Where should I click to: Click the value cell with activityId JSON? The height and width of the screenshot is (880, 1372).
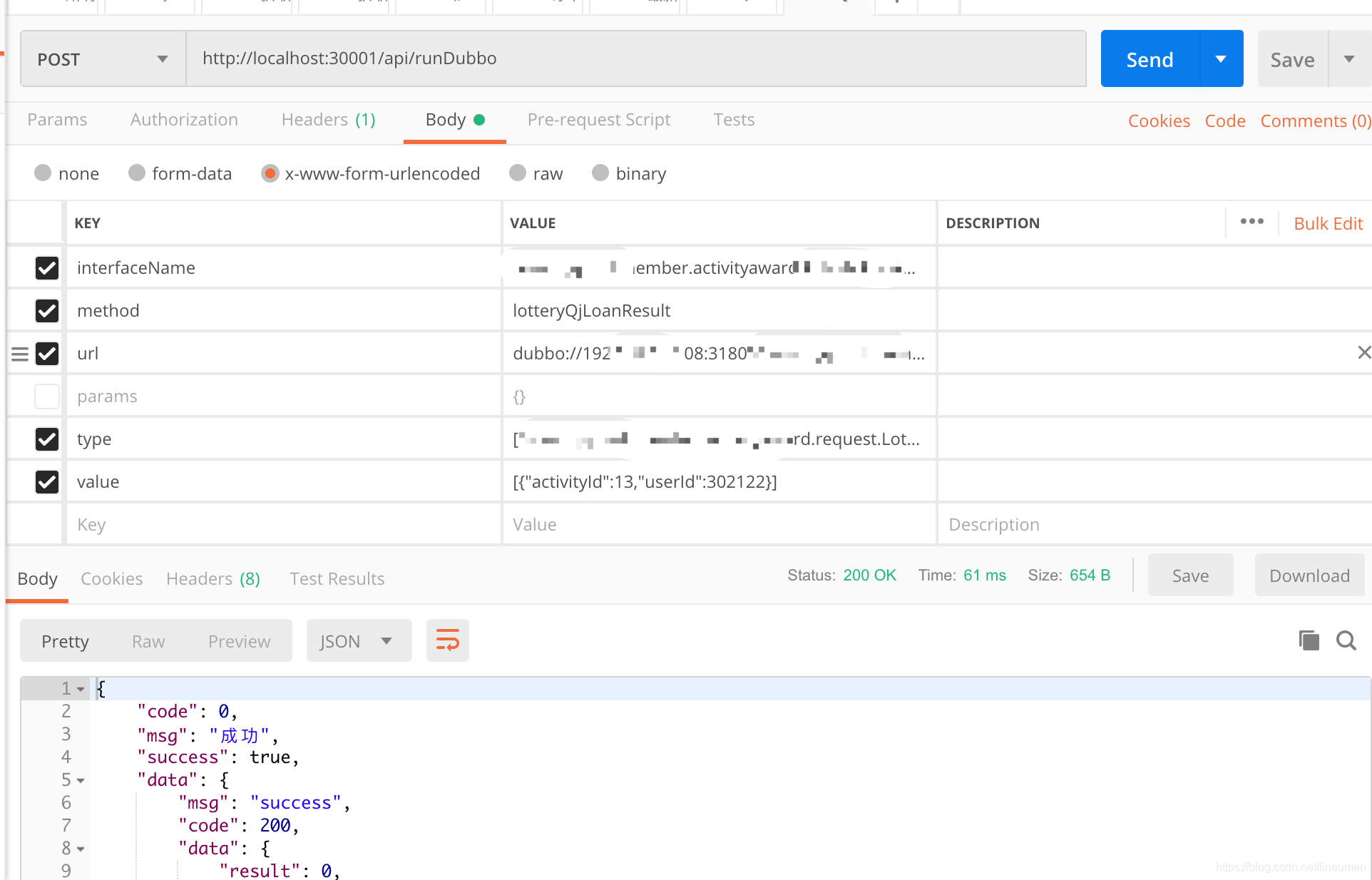pos(719,481)
